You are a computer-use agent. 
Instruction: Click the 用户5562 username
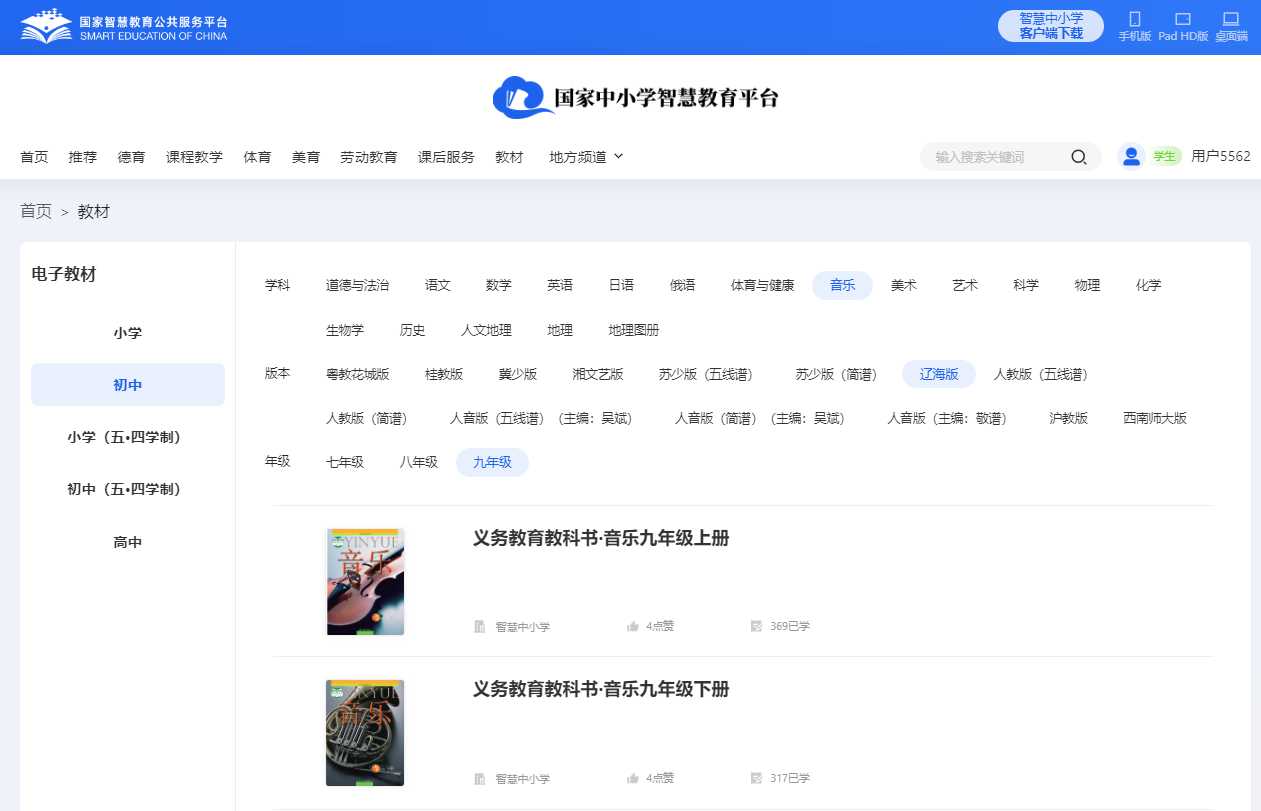pos(1221,156)
